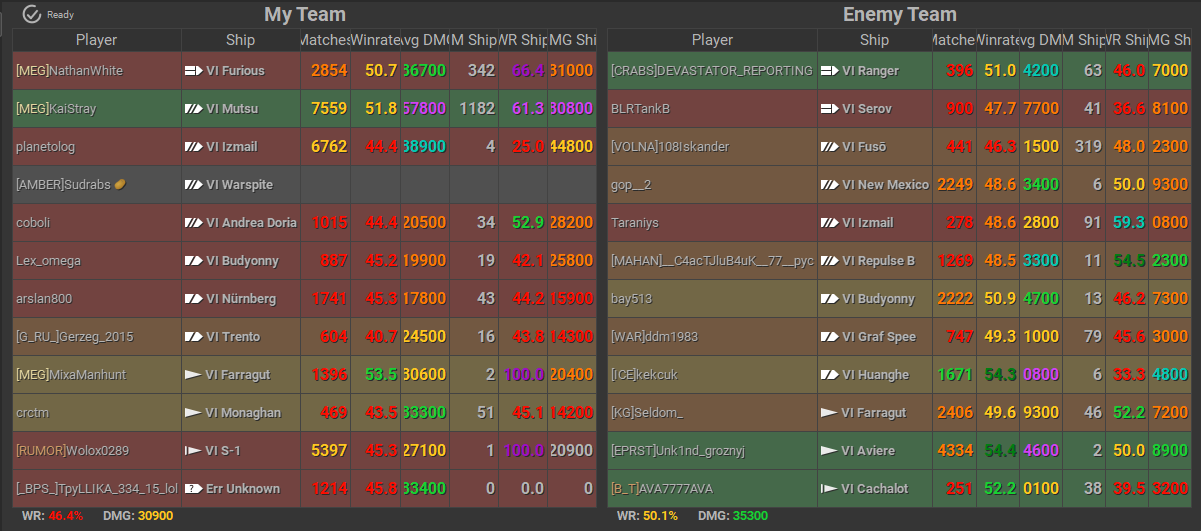Click Enemy Team Ship column header
1201x531 pixels.
tap(874, 41)
